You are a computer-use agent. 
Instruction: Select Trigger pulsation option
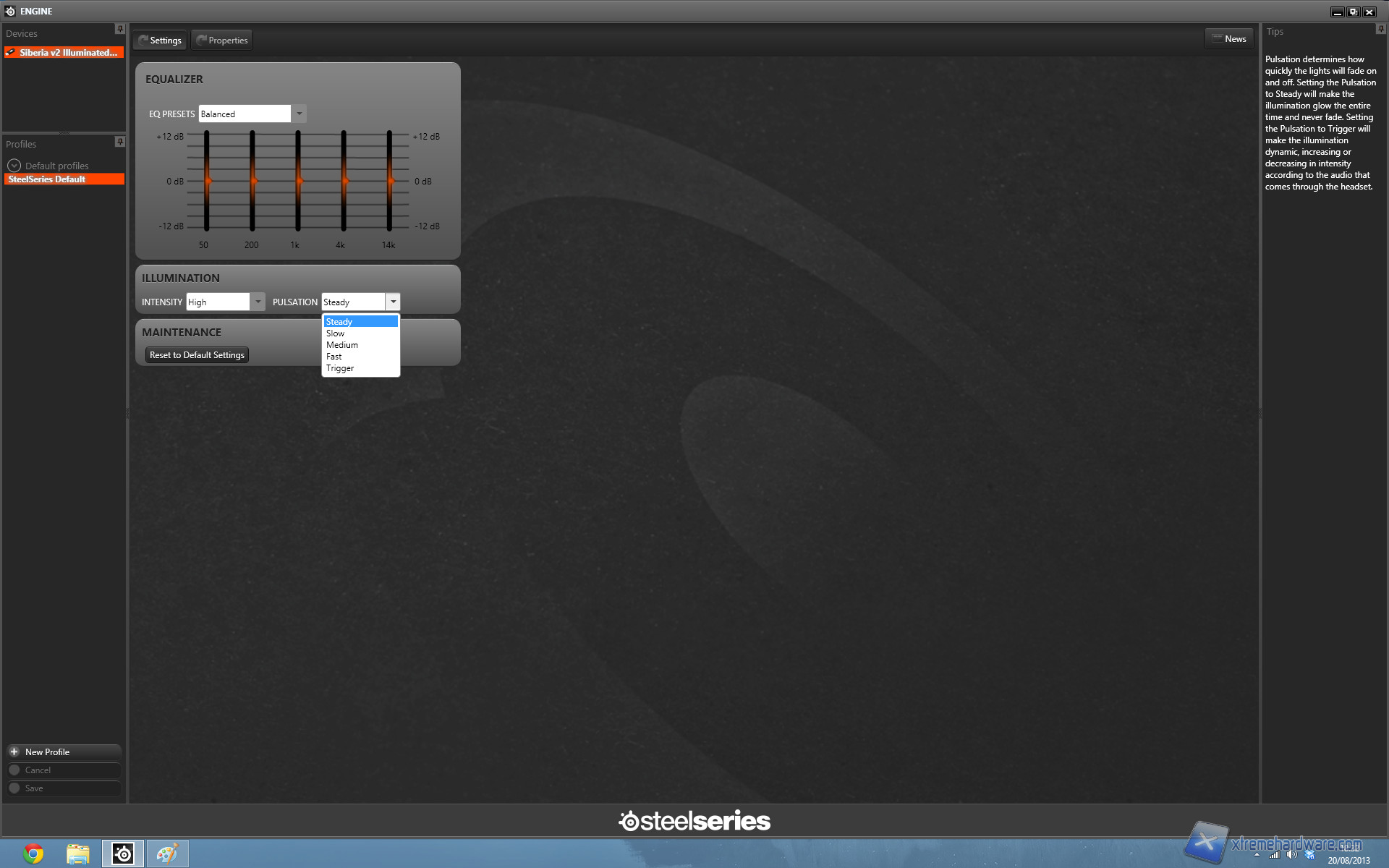coord(340,368)
